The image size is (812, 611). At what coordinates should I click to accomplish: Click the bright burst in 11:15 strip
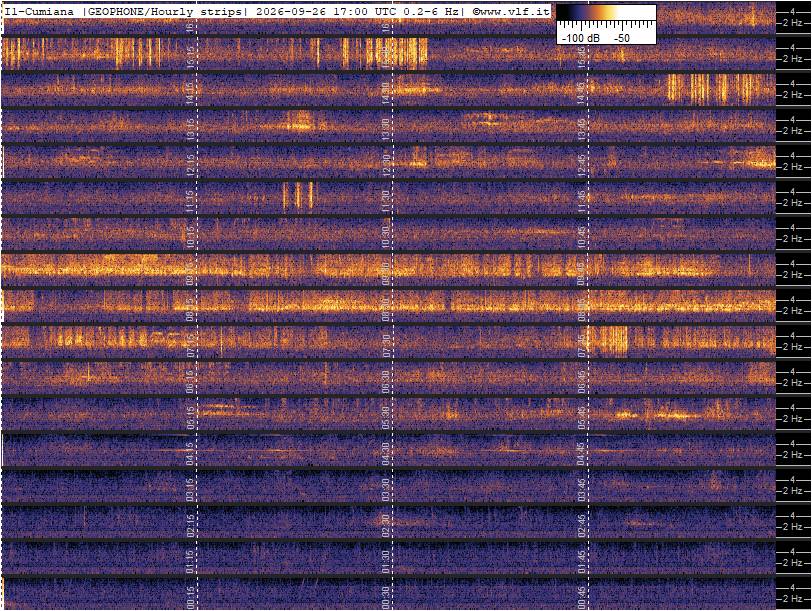[x=298, y=196]
